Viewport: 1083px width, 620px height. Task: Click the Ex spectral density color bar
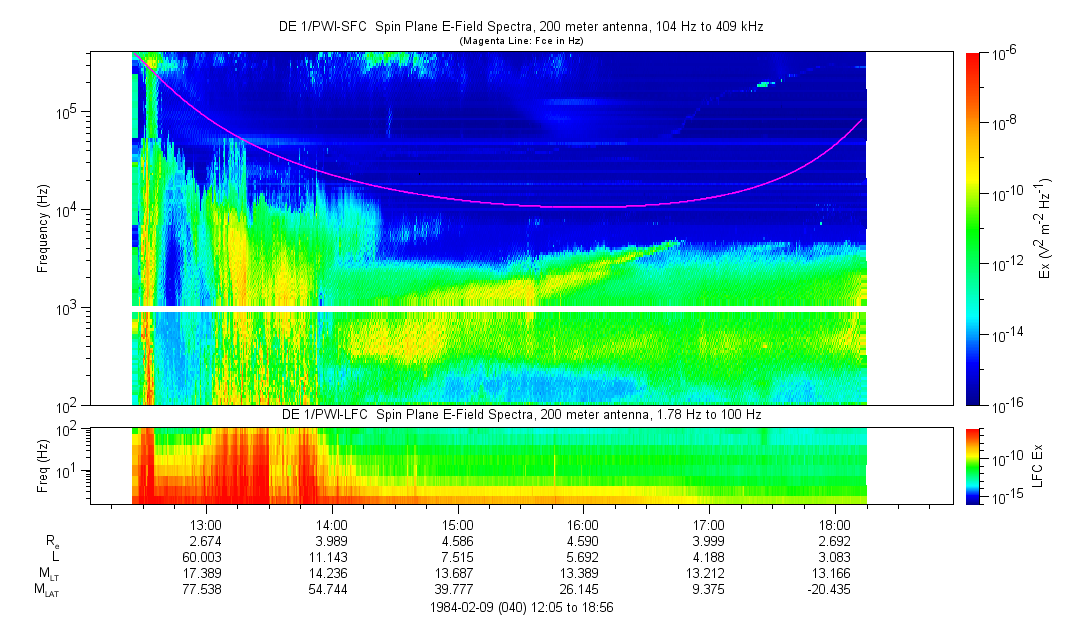[973, 228]
